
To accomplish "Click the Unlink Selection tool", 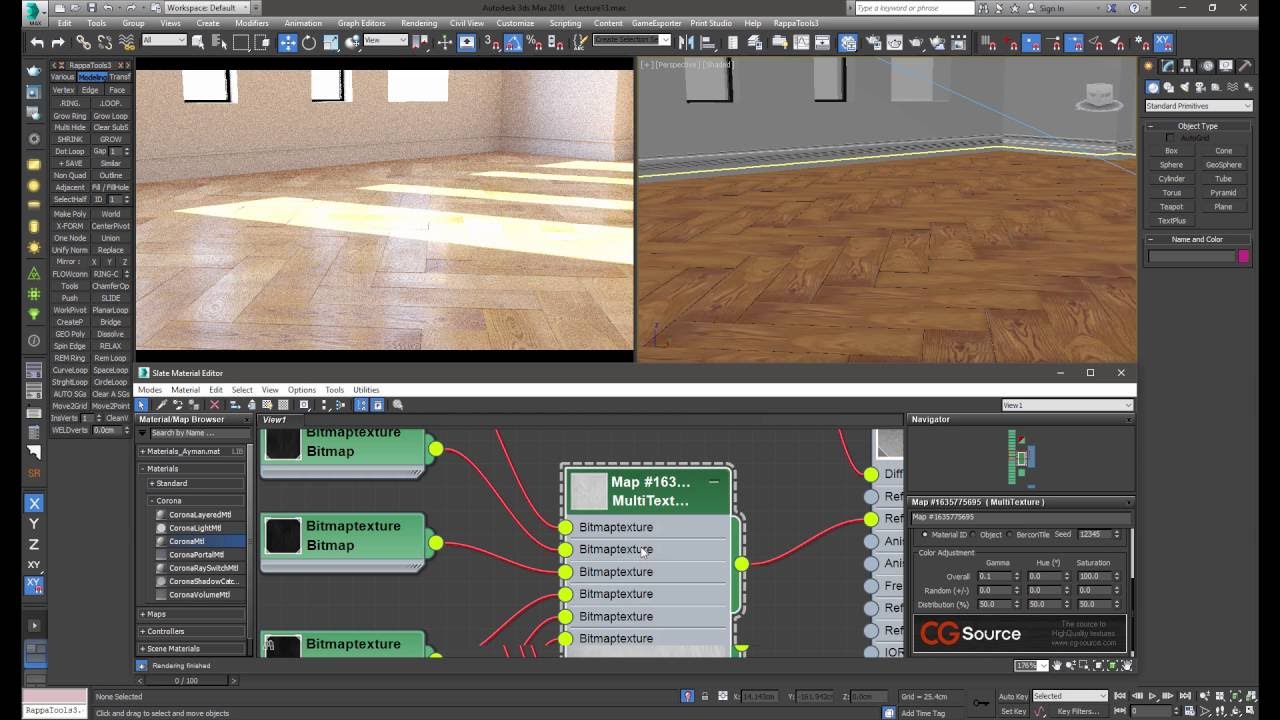I will click(x=105, y=42).
